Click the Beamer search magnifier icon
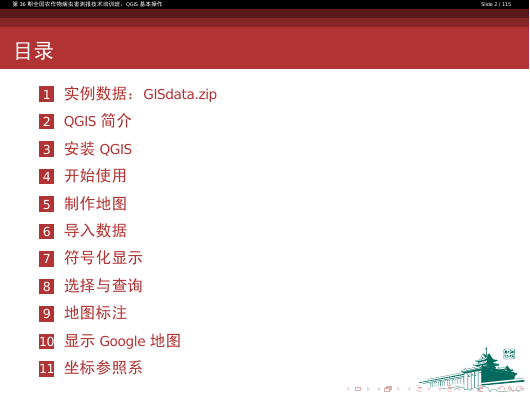Screen dimensions: 530x397 pyautogui.click(x=510, y=389)
